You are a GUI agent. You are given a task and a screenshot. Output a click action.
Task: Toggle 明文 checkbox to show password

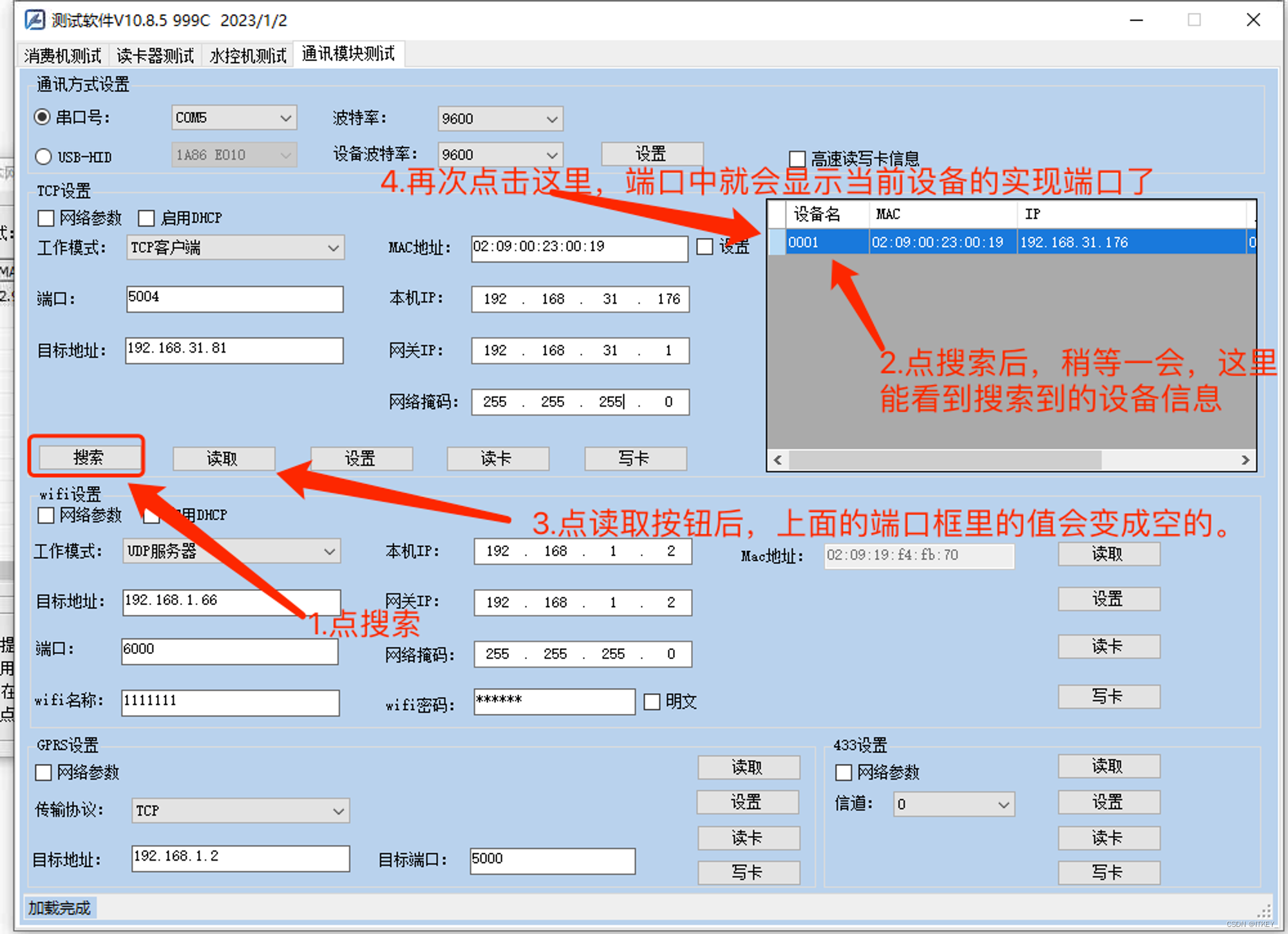pos(652,702)
